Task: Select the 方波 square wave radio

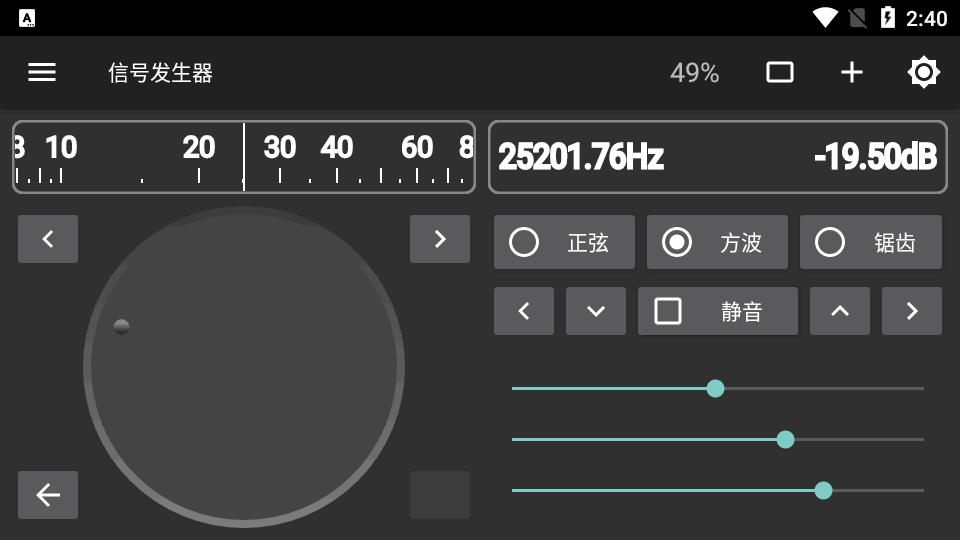Action: (x=717, y=242)
